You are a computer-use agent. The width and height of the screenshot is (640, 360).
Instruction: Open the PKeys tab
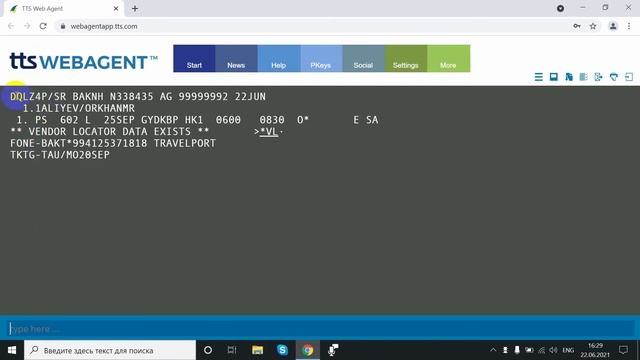pos(321,59)
